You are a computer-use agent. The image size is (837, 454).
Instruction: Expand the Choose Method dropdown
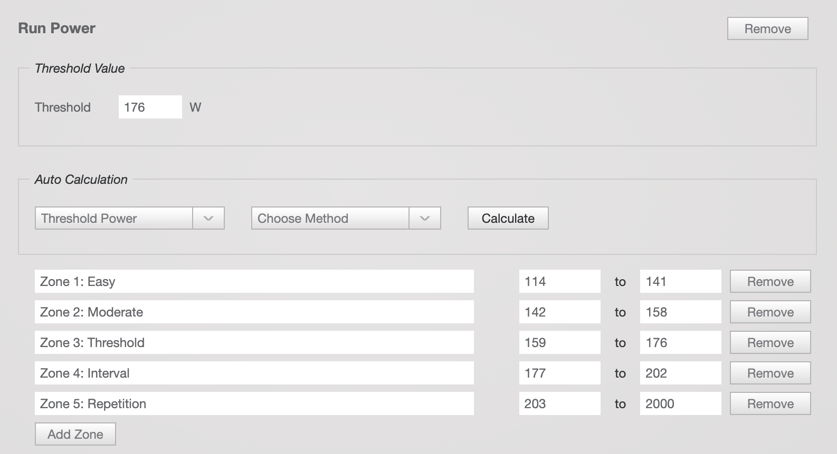click(x=345, y=218)
